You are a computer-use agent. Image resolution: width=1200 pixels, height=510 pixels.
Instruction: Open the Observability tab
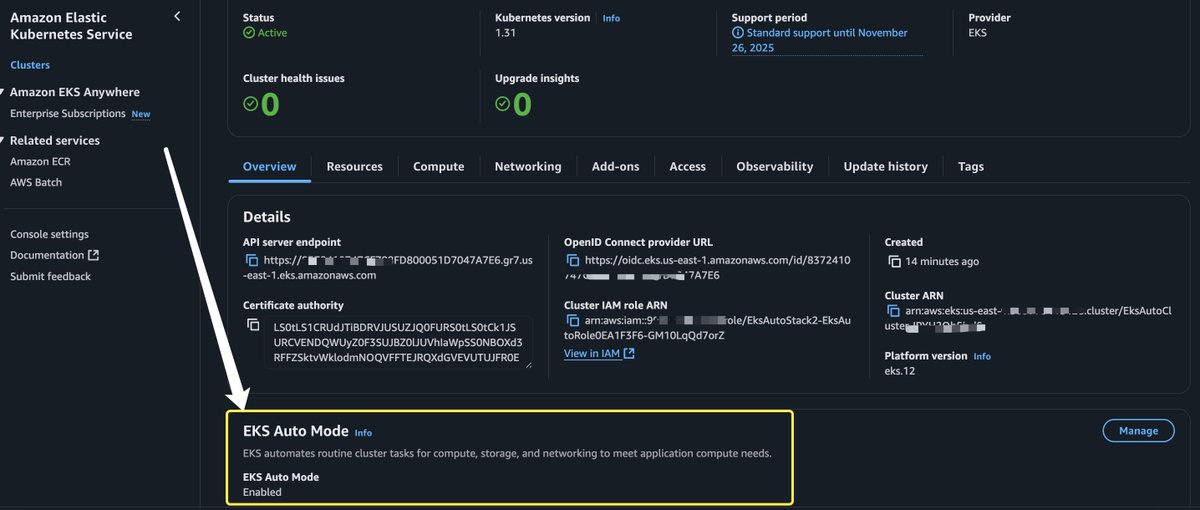pyautogui.click(x=775, y=166)
